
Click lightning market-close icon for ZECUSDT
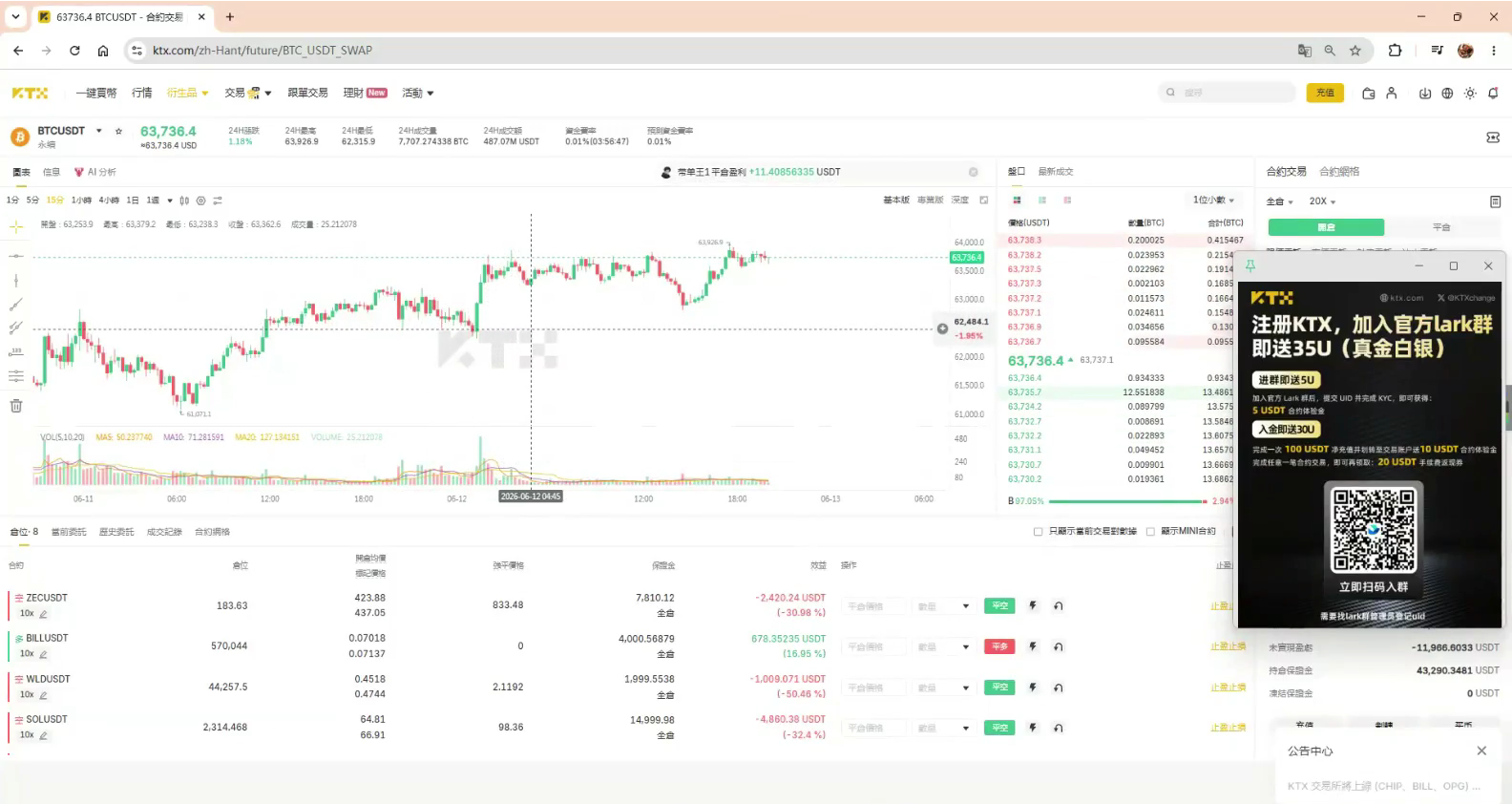point(1033,605)
